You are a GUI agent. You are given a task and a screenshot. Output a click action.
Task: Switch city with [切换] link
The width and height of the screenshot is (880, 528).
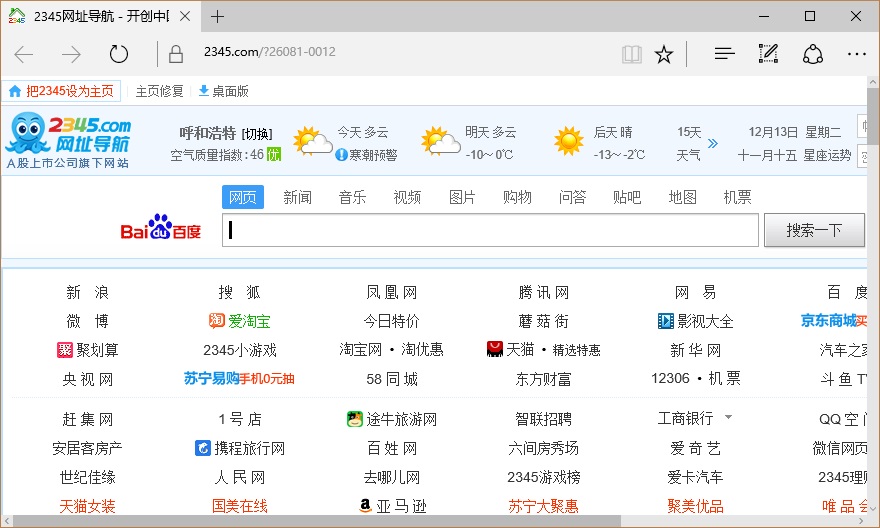pyautogui.click(x=256, y=134)
